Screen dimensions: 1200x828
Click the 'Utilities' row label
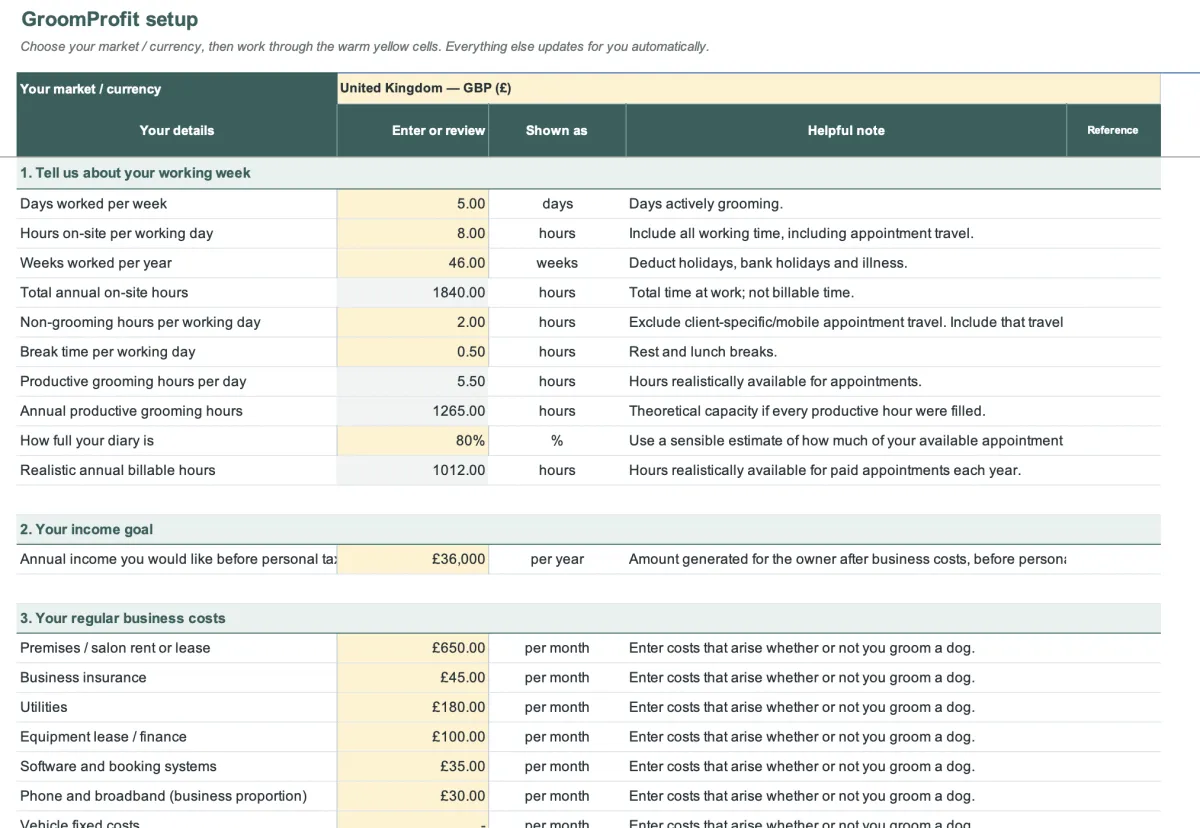[44, 707]
